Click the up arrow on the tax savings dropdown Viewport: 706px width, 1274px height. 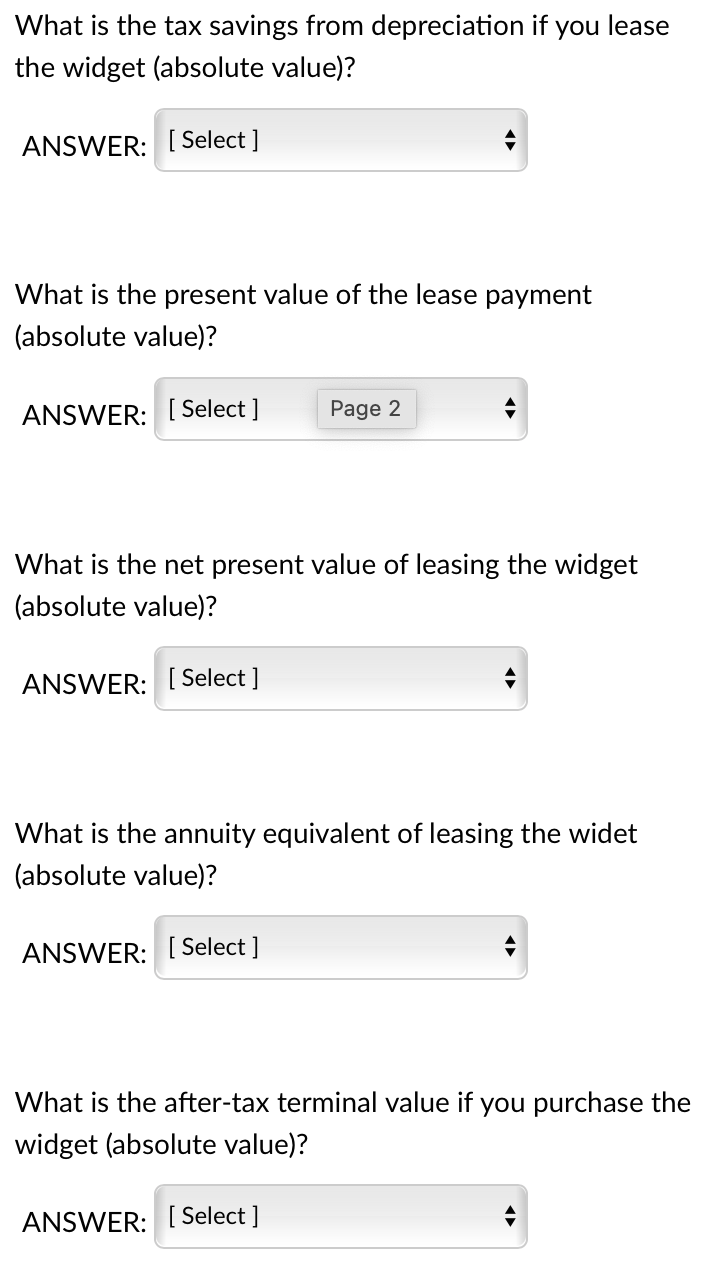pos(509,134)
